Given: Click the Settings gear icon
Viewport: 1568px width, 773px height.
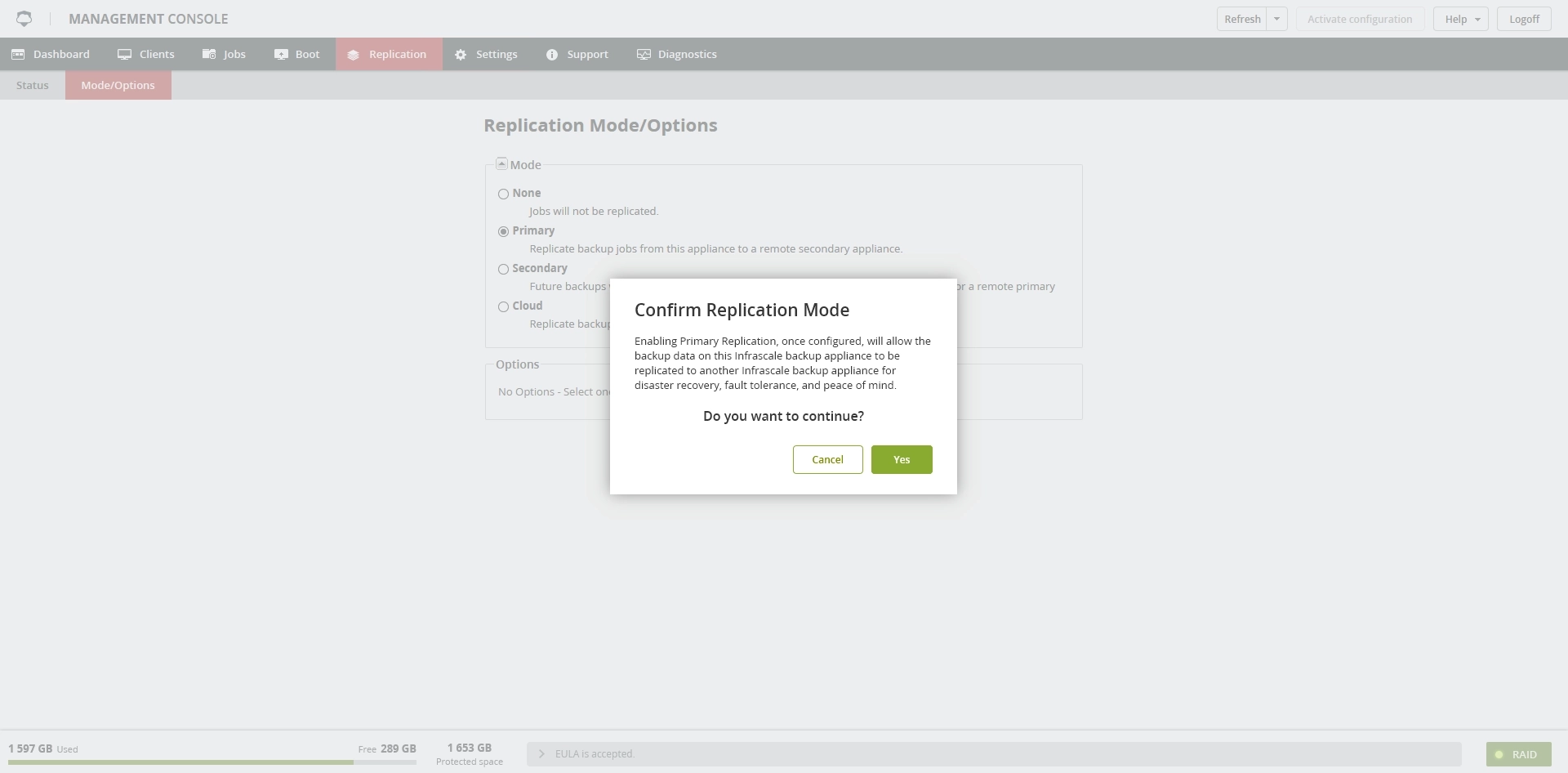Looking at the screenshot, I should (x=461, y=55).
